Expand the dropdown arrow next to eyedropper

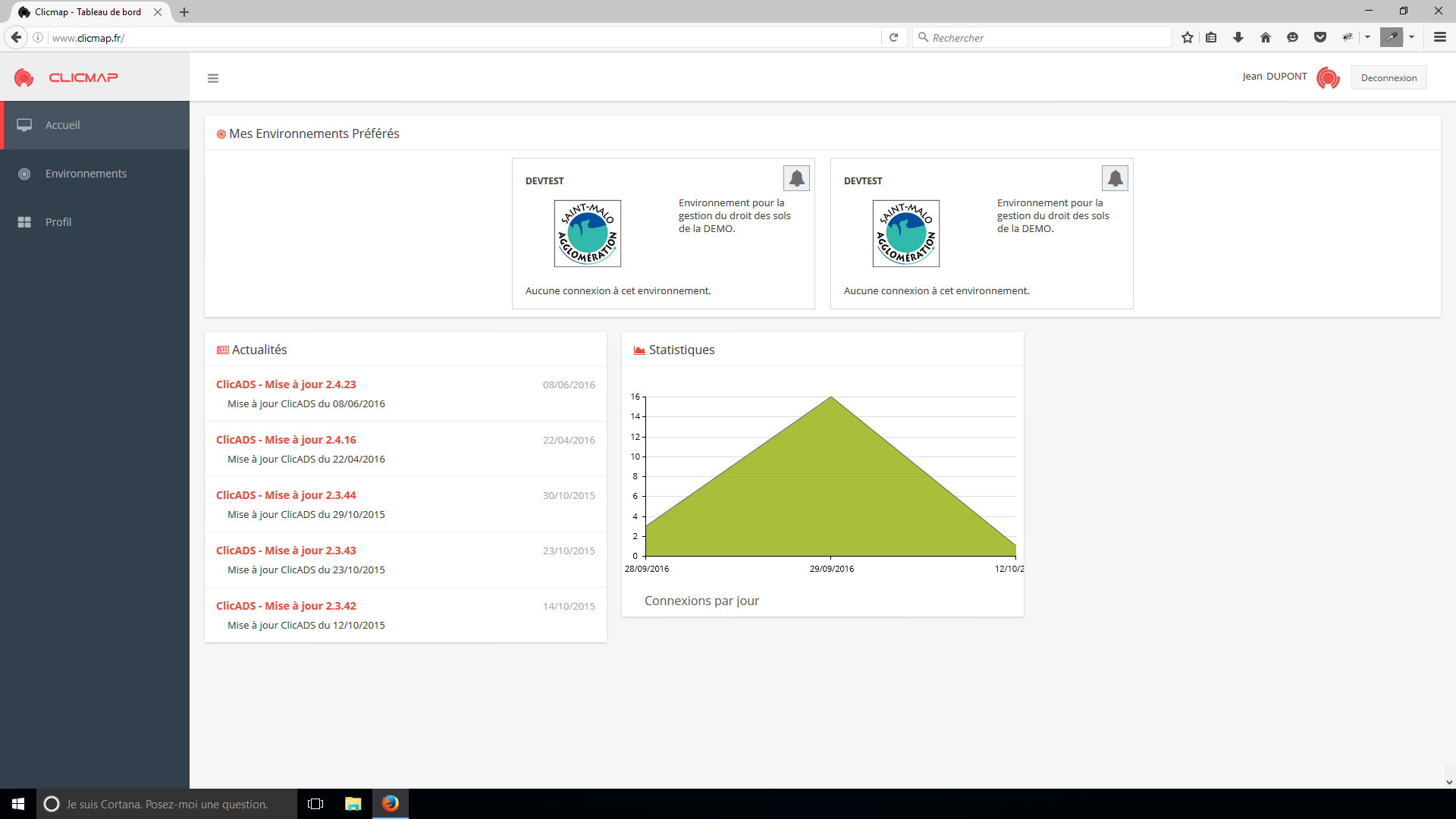1411,37
